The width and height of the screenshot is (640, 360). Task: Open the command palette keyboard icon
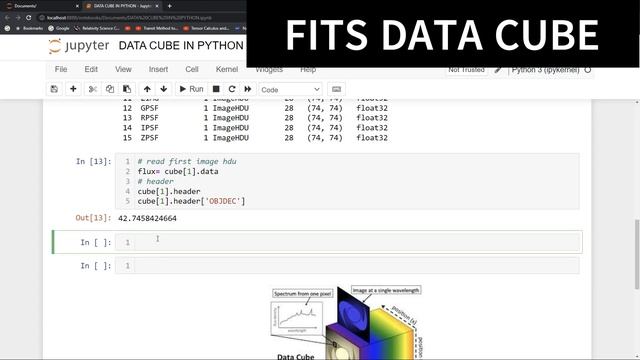[x=336, y=89]
